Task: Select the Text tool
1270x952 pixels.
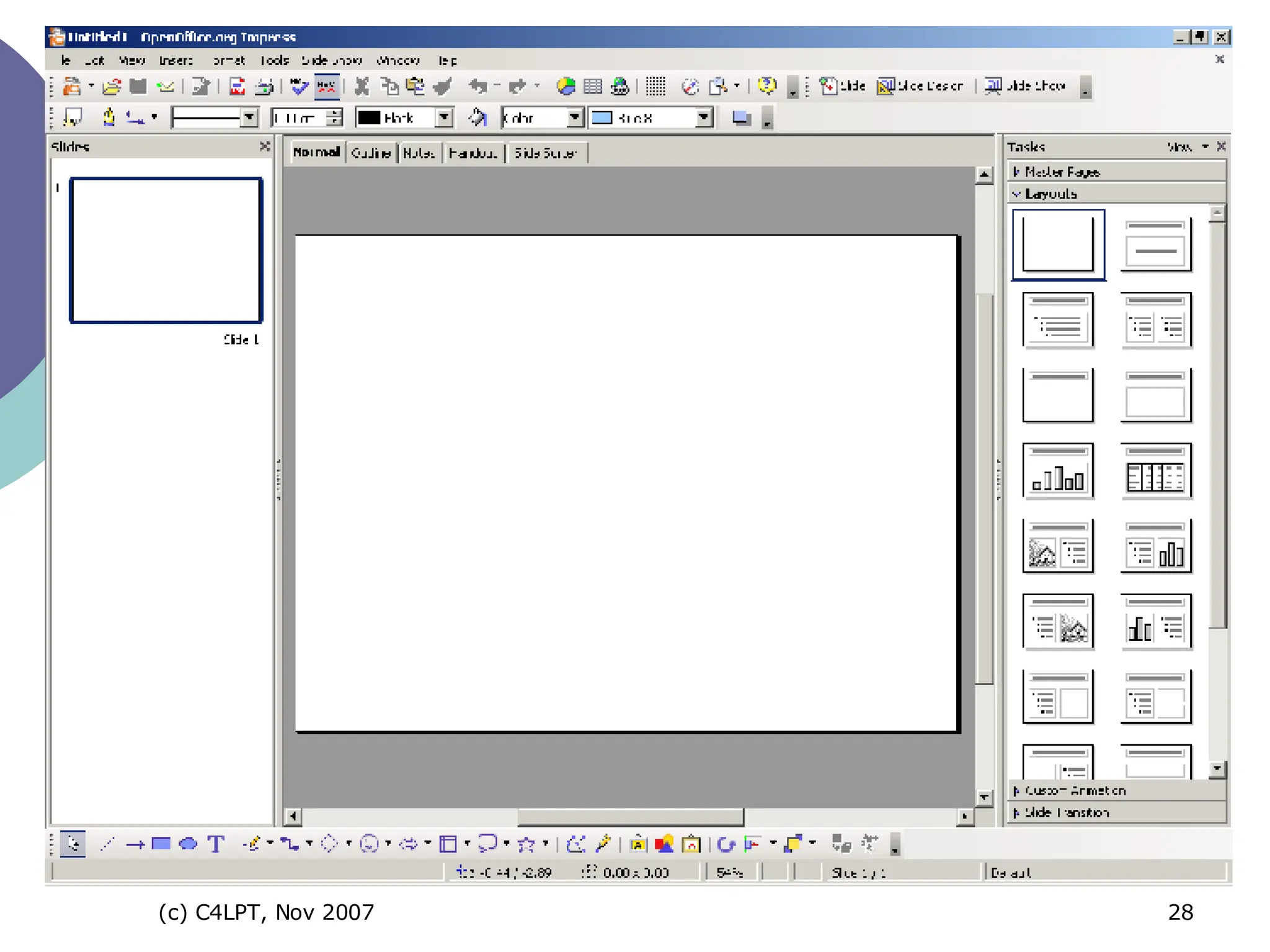Action: 215,844
